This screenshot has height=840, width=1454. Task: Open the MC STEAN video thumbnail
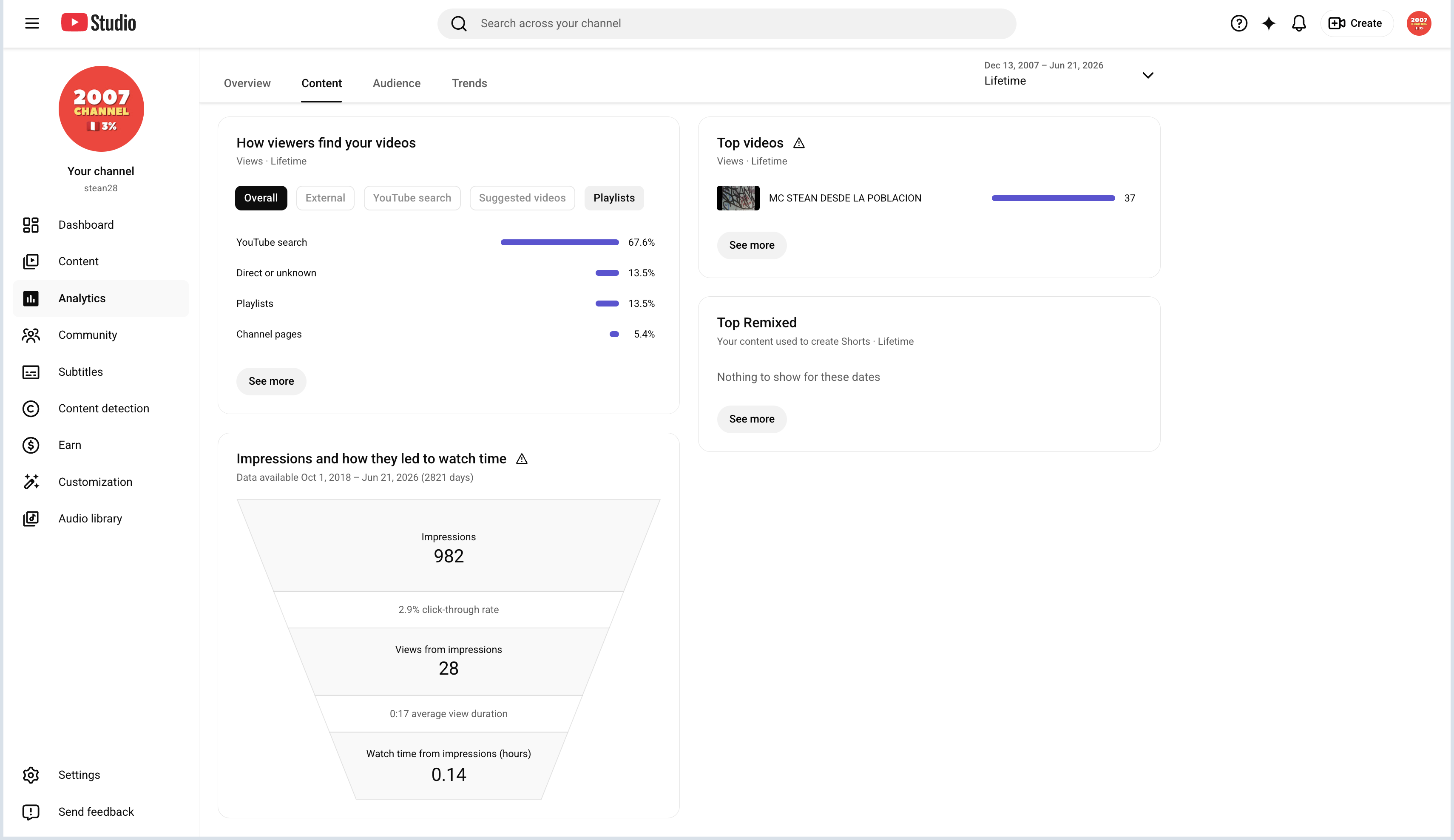click(738, 198)
